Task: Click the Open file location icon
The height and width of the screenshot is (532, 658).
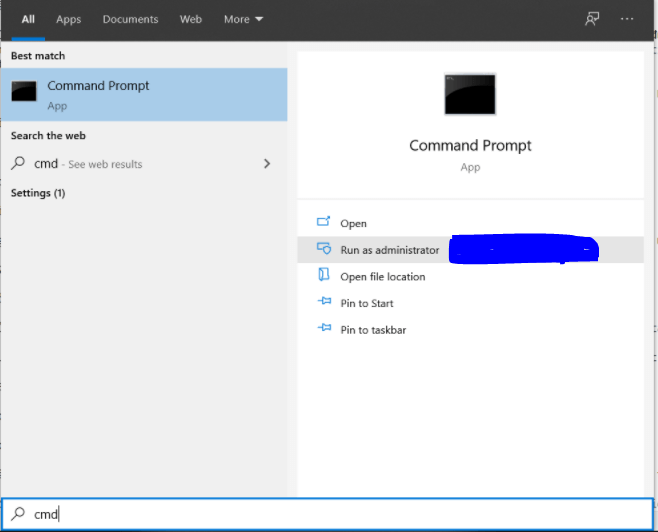Action: (324, 274)
